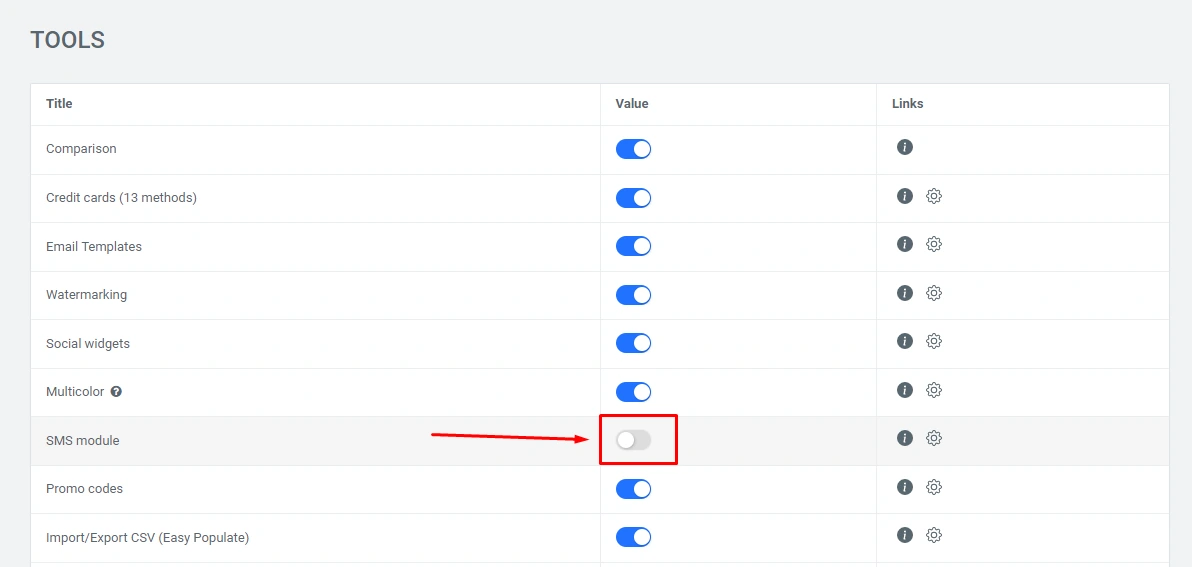
Task: Enable the SMS module toggle
Action: click(x=633, y=440)
